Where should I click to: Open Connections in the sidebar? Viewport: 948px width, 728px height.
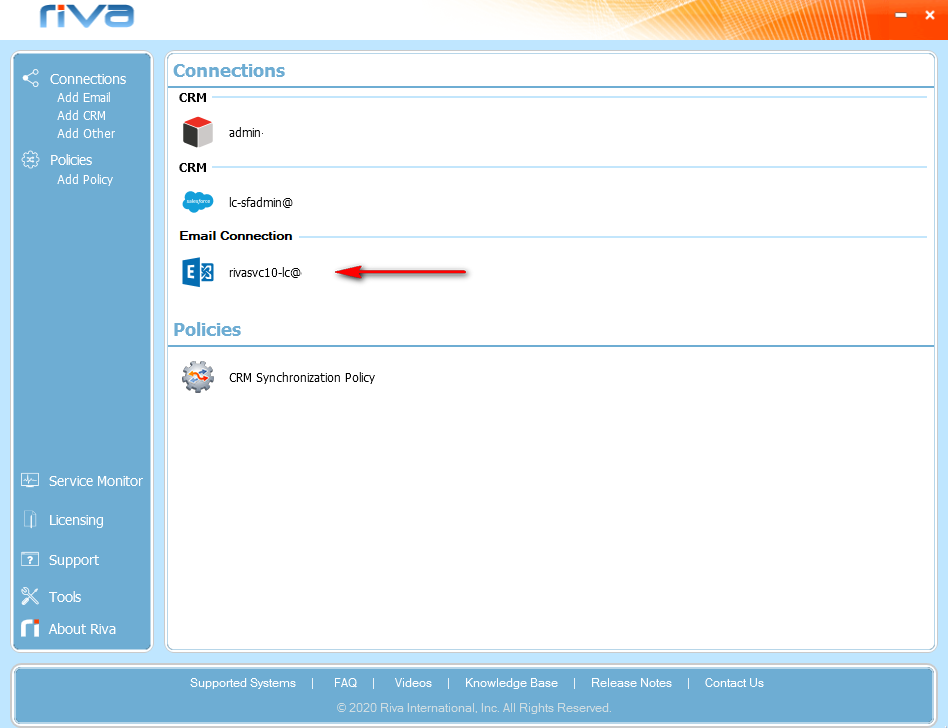(x=88, y=79)
